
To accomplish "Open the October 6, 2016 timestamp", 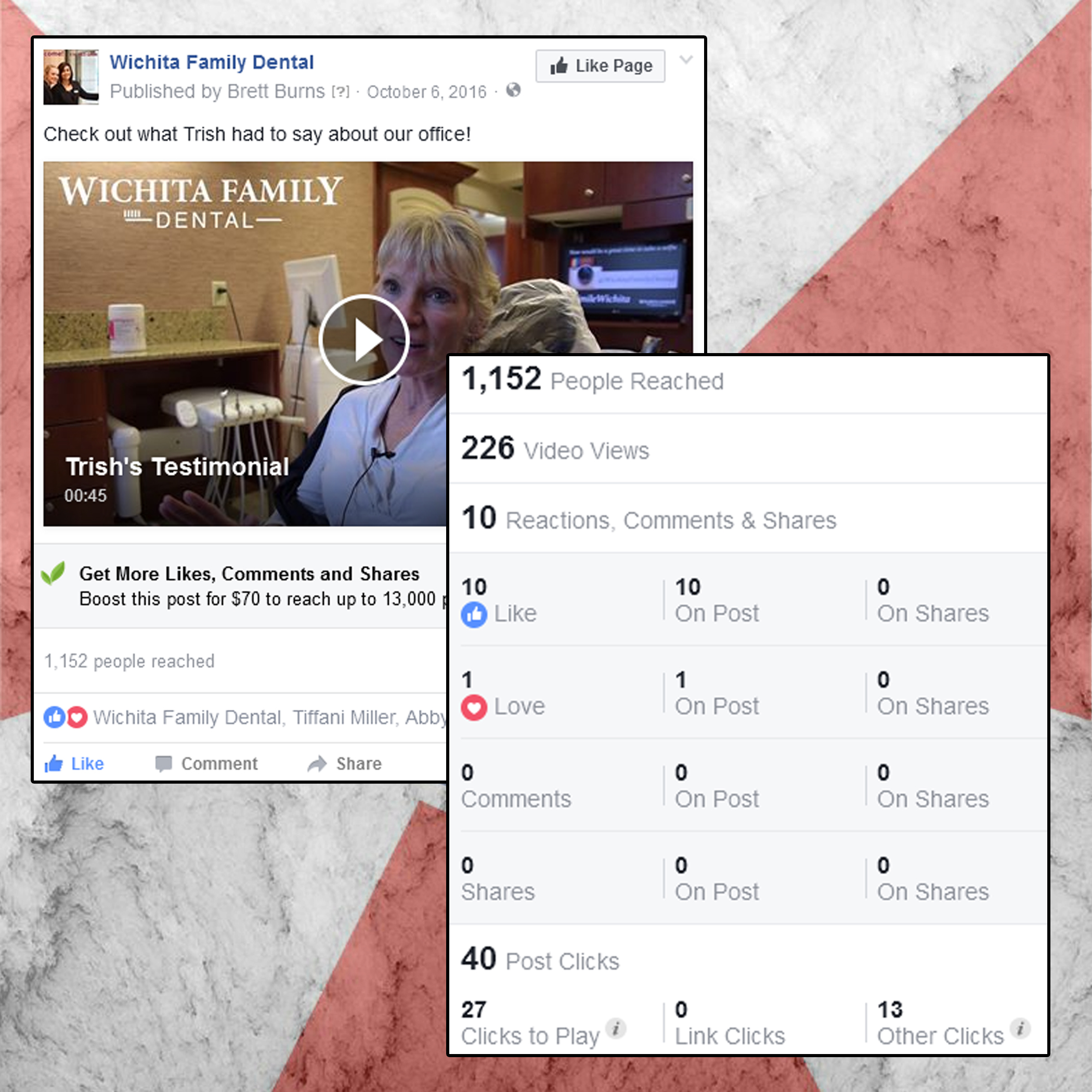I will (x=426, y=92).
